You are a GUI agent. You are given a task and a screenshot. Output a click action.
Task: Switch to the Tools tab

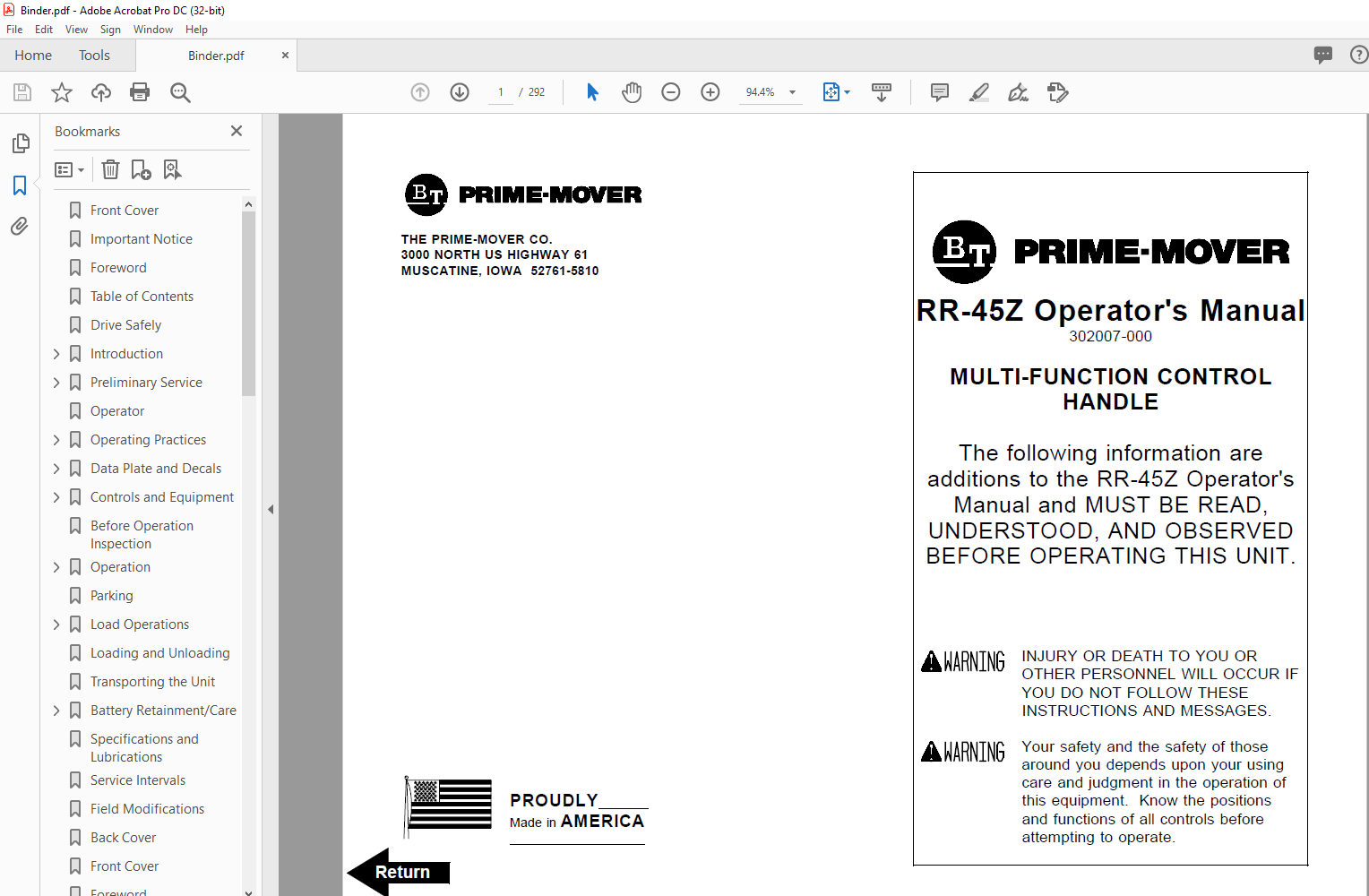coord(94,55)
